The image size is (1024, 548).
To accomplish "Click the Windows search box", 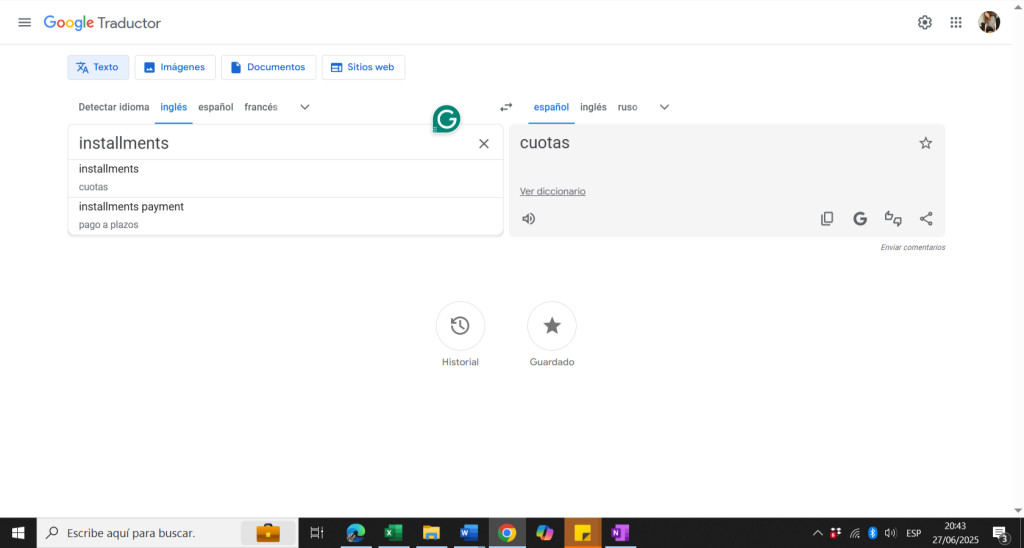I will coord(167,533).
